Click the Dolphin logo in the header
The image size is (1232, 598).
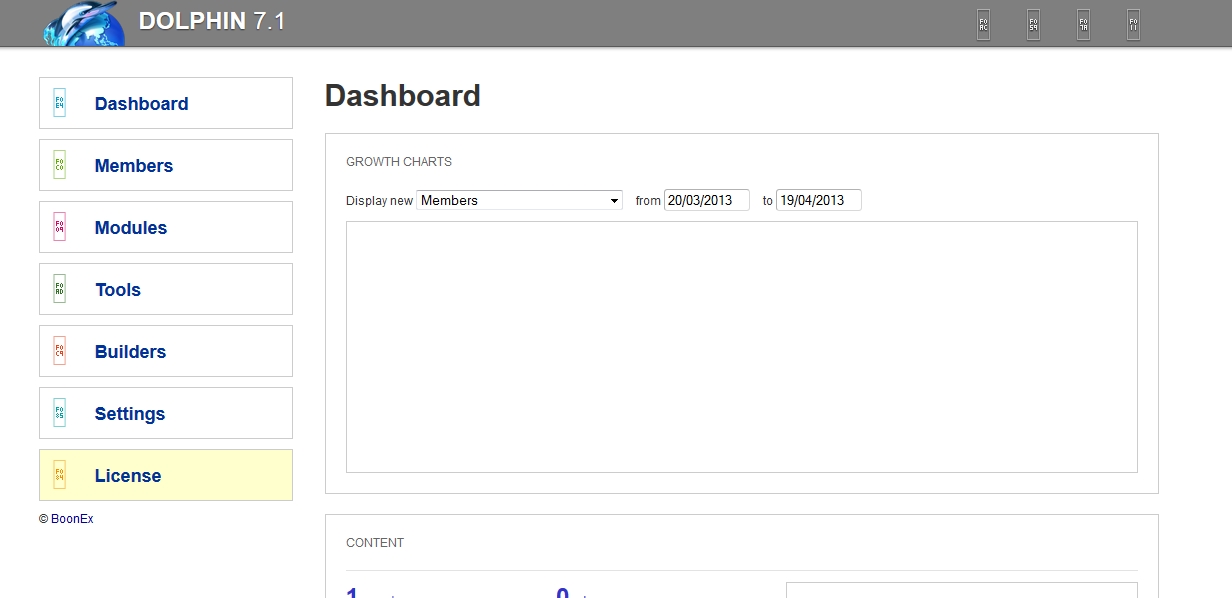pos(84,24)
